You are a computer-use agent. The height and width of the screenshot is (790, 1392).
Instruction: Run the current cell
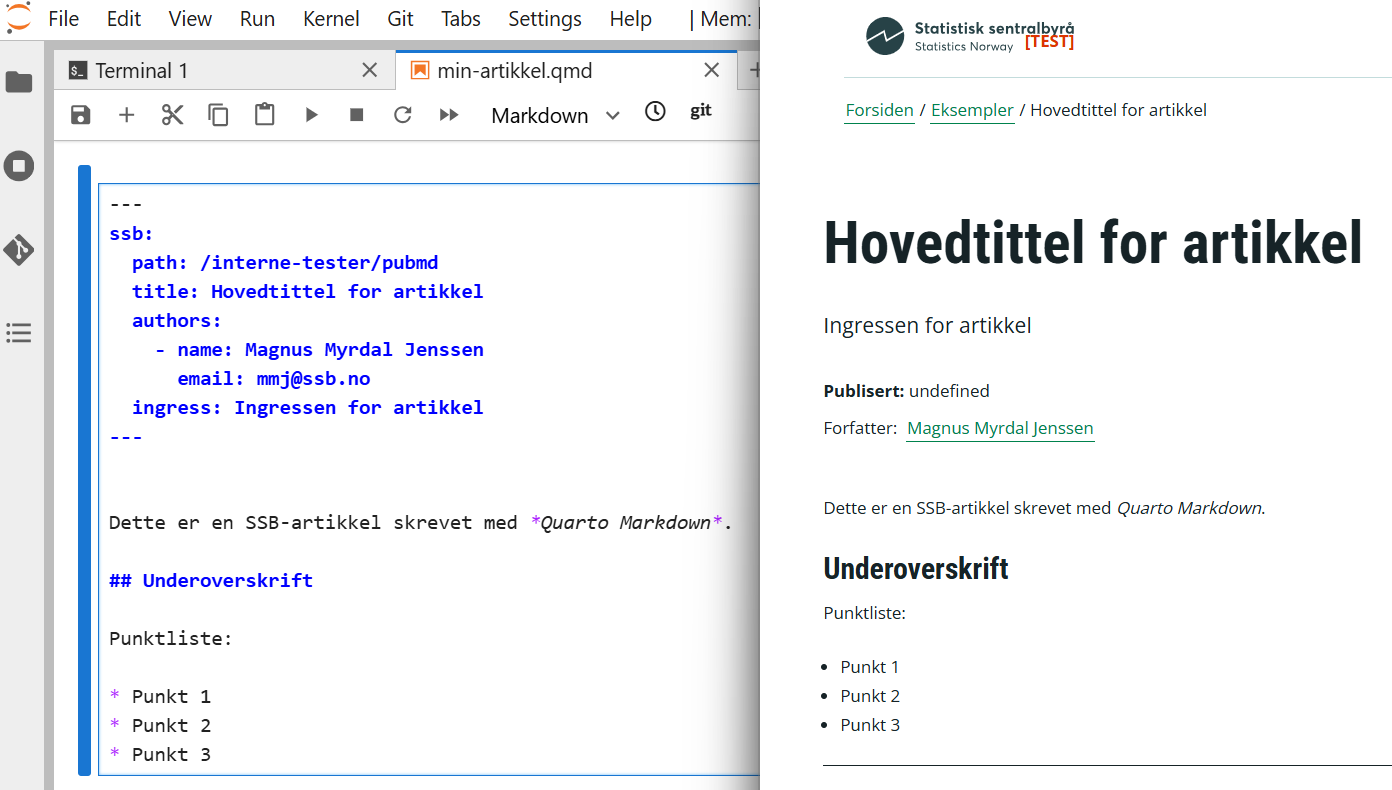(x=311, y=114)
